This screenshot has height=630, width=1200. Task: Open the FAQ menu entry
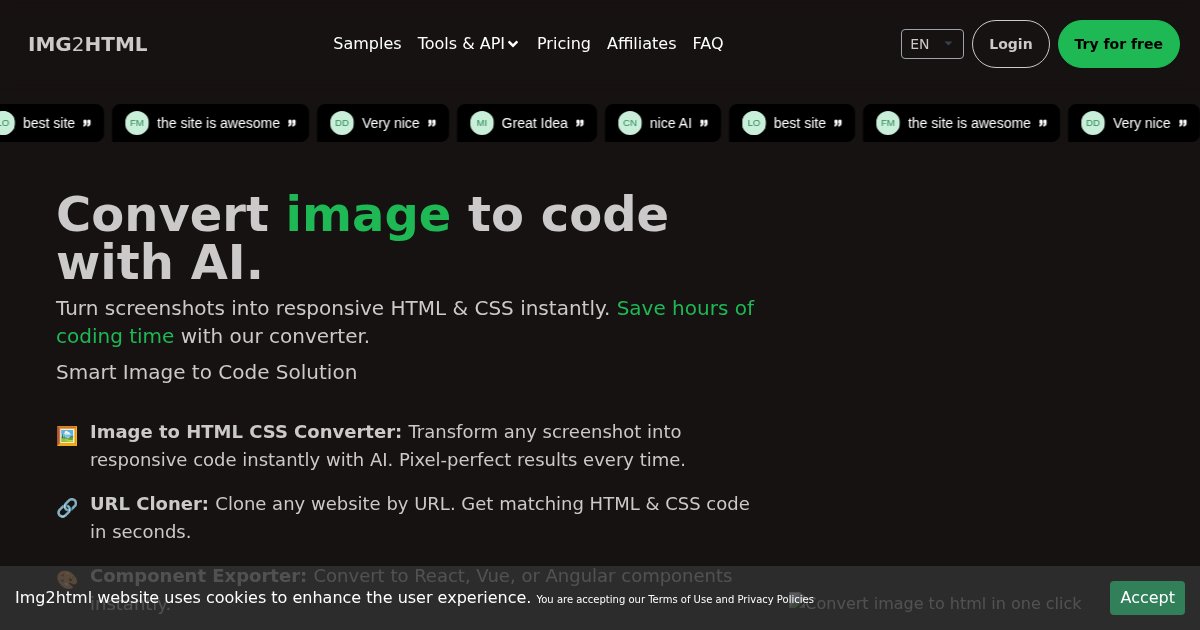708,44
